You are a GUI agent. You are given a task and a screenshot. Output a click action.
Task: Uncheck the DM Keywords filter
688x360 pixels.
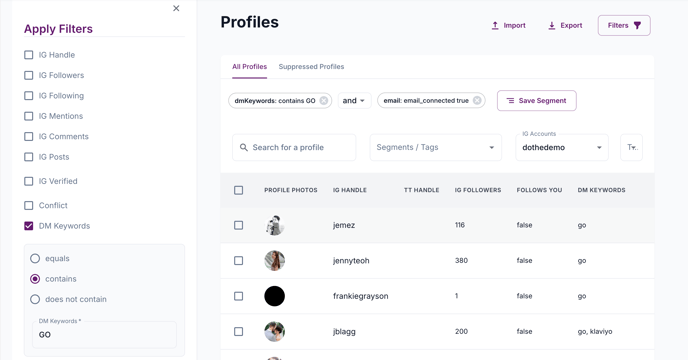(29, 226)
